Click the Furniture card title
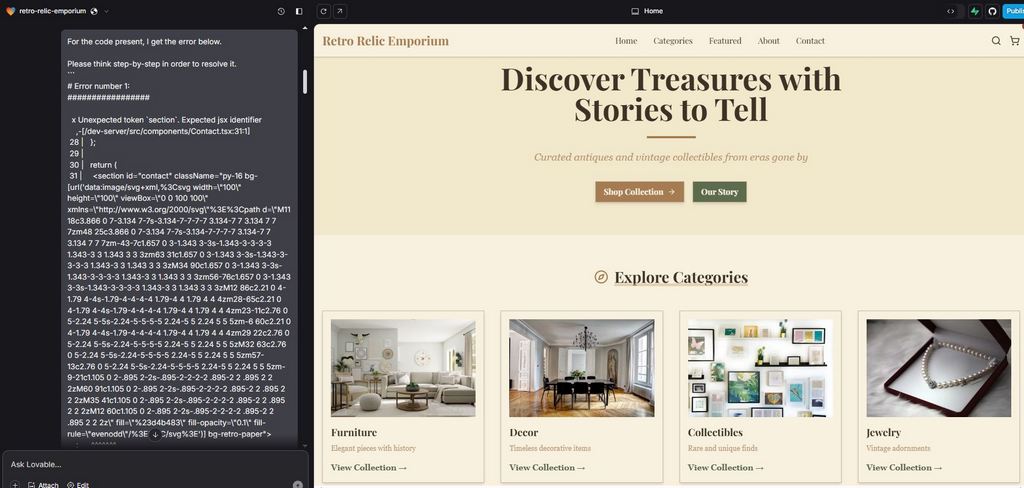 click(353, 432)
